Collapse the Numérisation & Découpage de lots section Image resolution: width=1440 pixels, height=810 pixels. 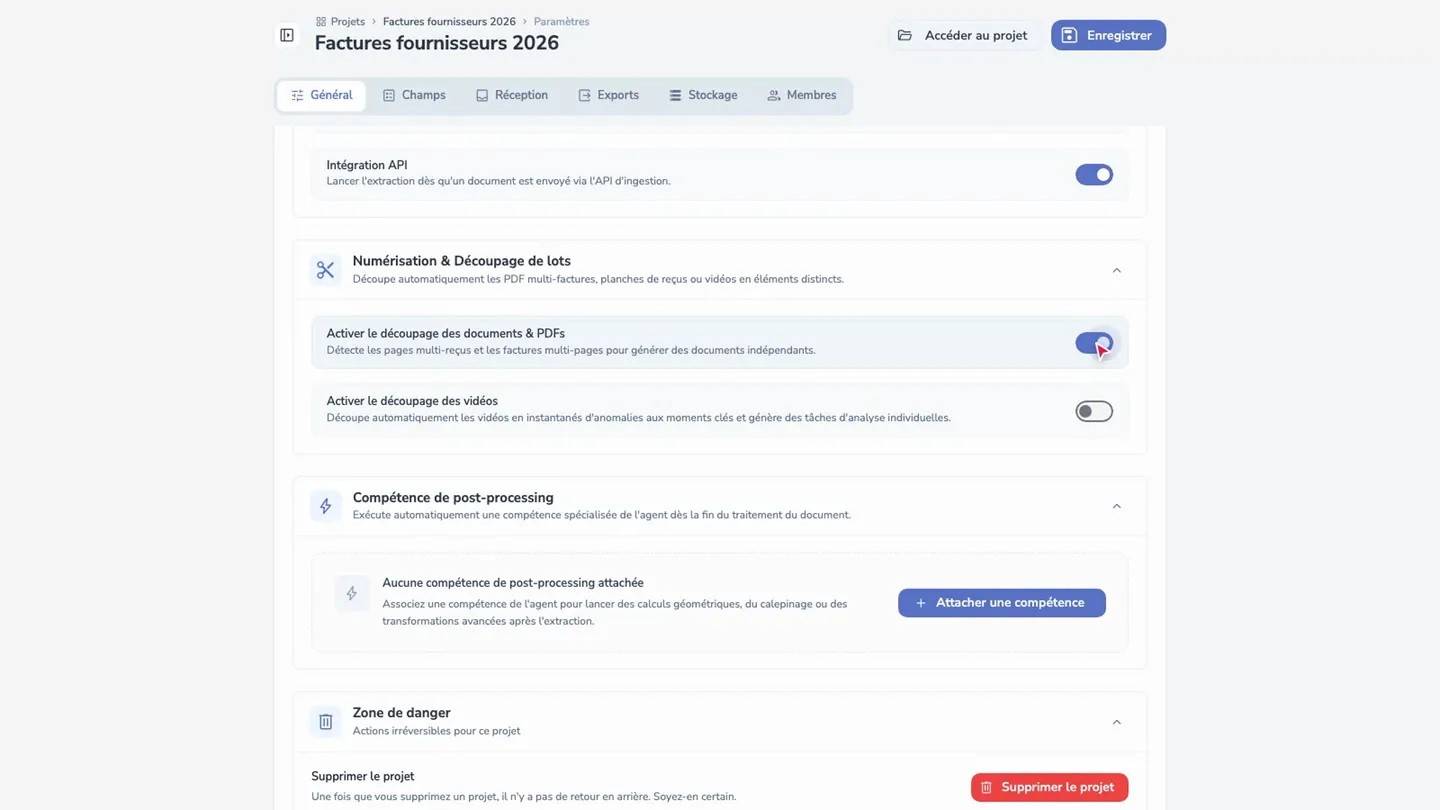pos(1117,270)
